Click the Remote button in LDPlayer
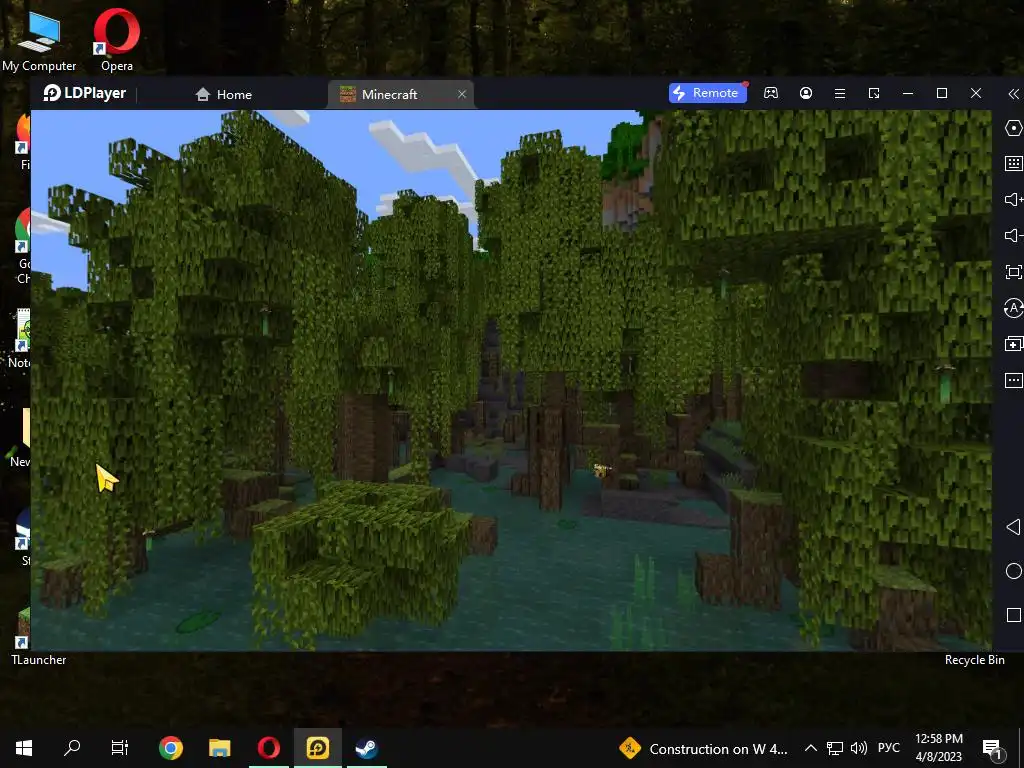Screen dimensions: 1024x768 click(707, 93)
